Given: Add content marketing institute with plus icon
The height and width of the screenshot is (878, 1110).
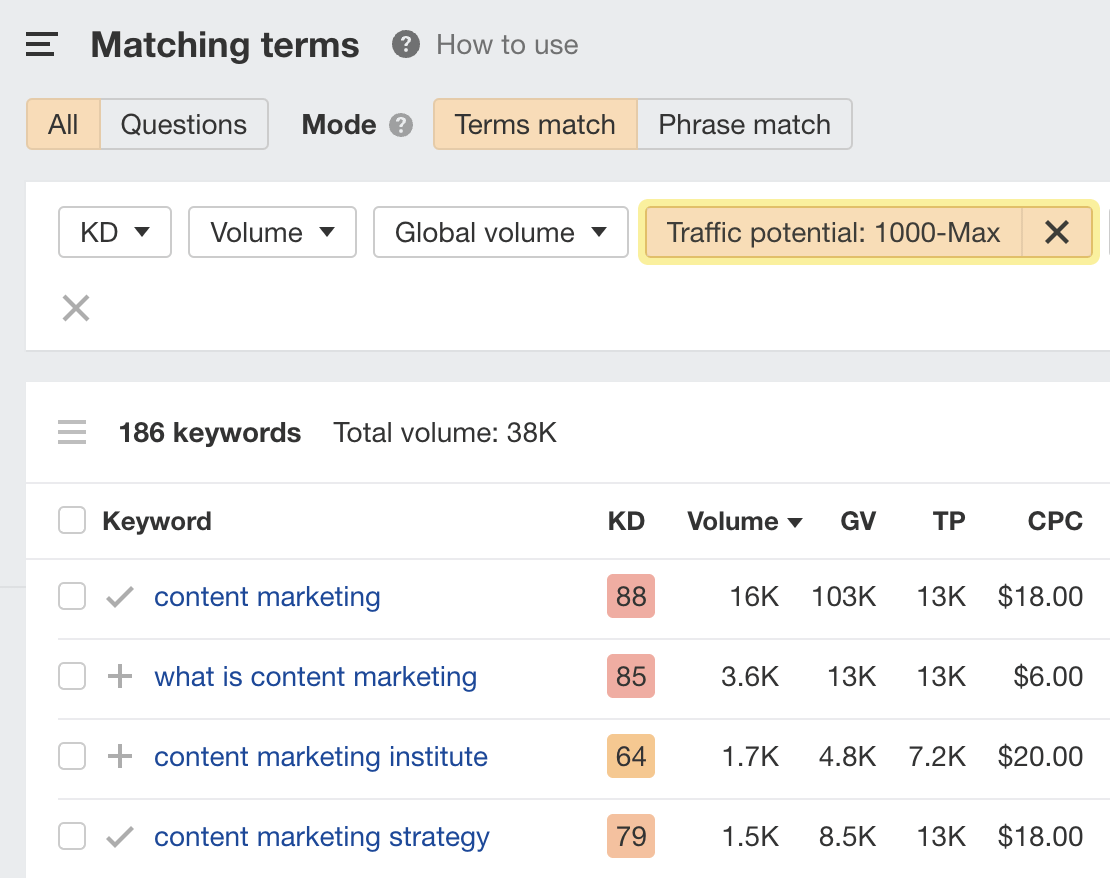Looking at the screenshot, I should click(x=120, y=756).
